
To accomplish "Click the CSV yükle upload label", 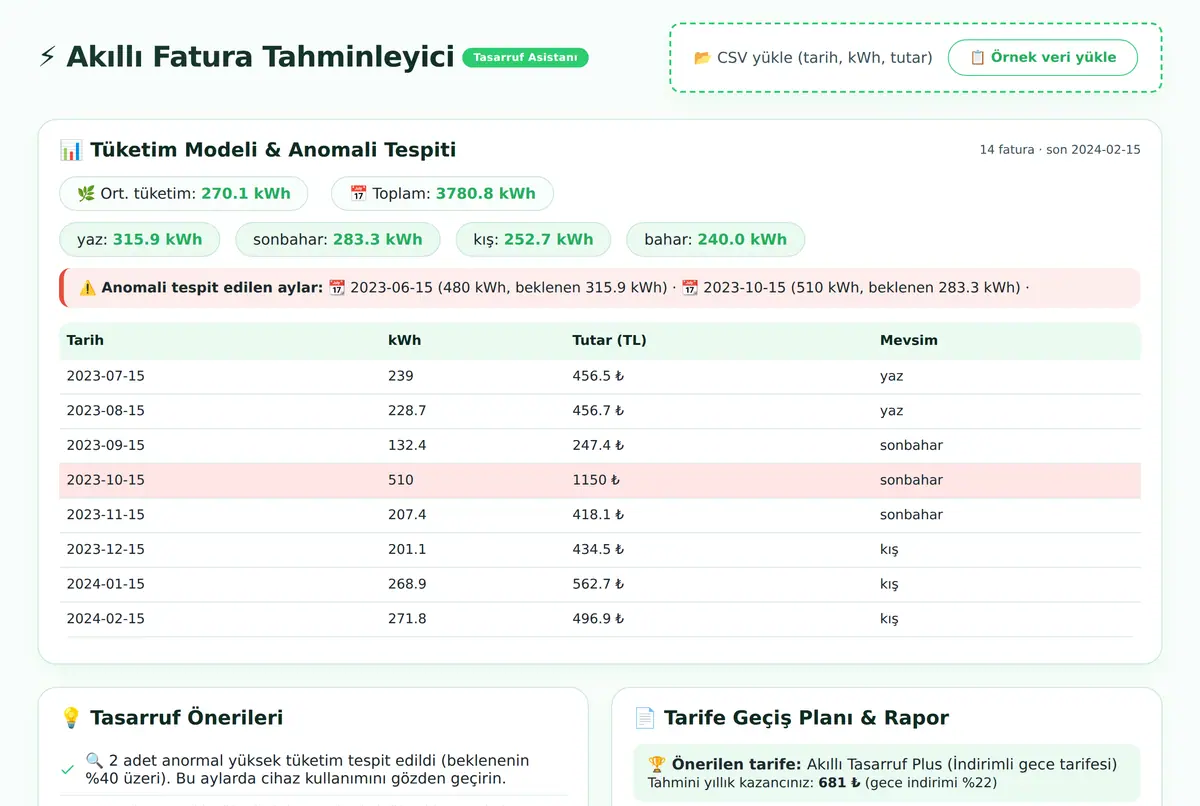I will click(813, 58).
